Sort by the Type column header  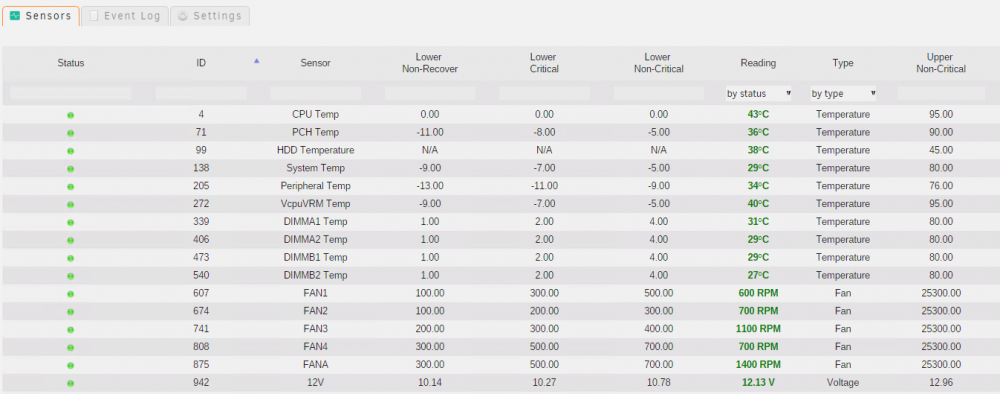tap(842, 63)
